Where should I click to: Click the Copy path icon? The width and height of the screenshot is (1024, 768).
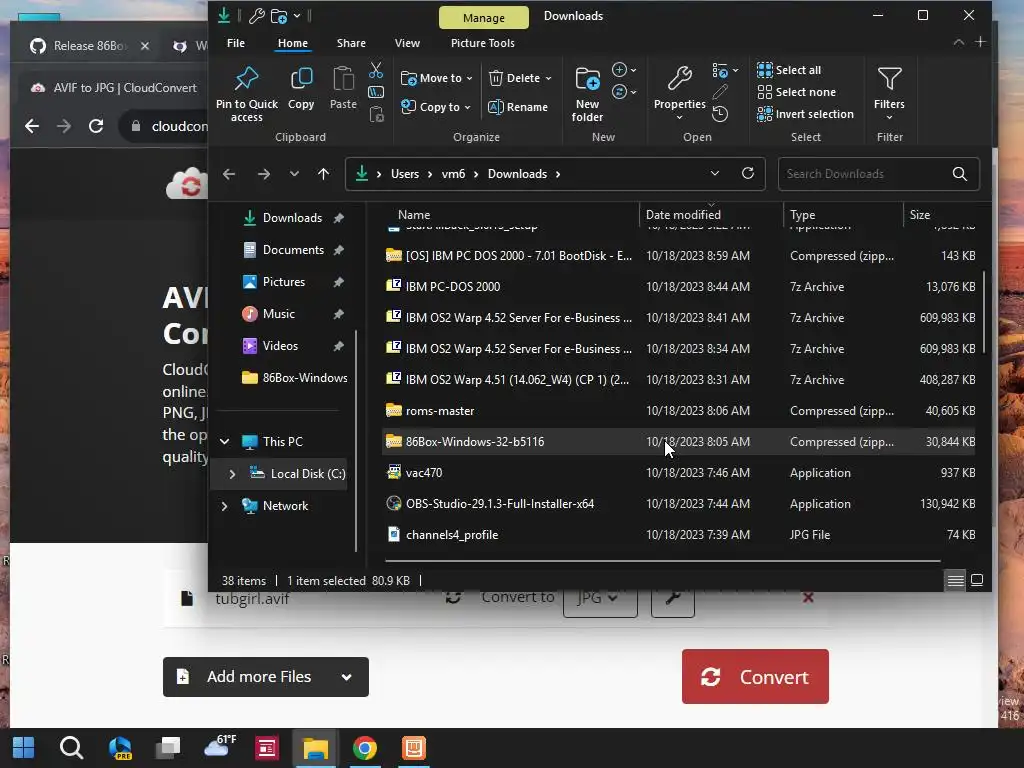coord(376,92)
